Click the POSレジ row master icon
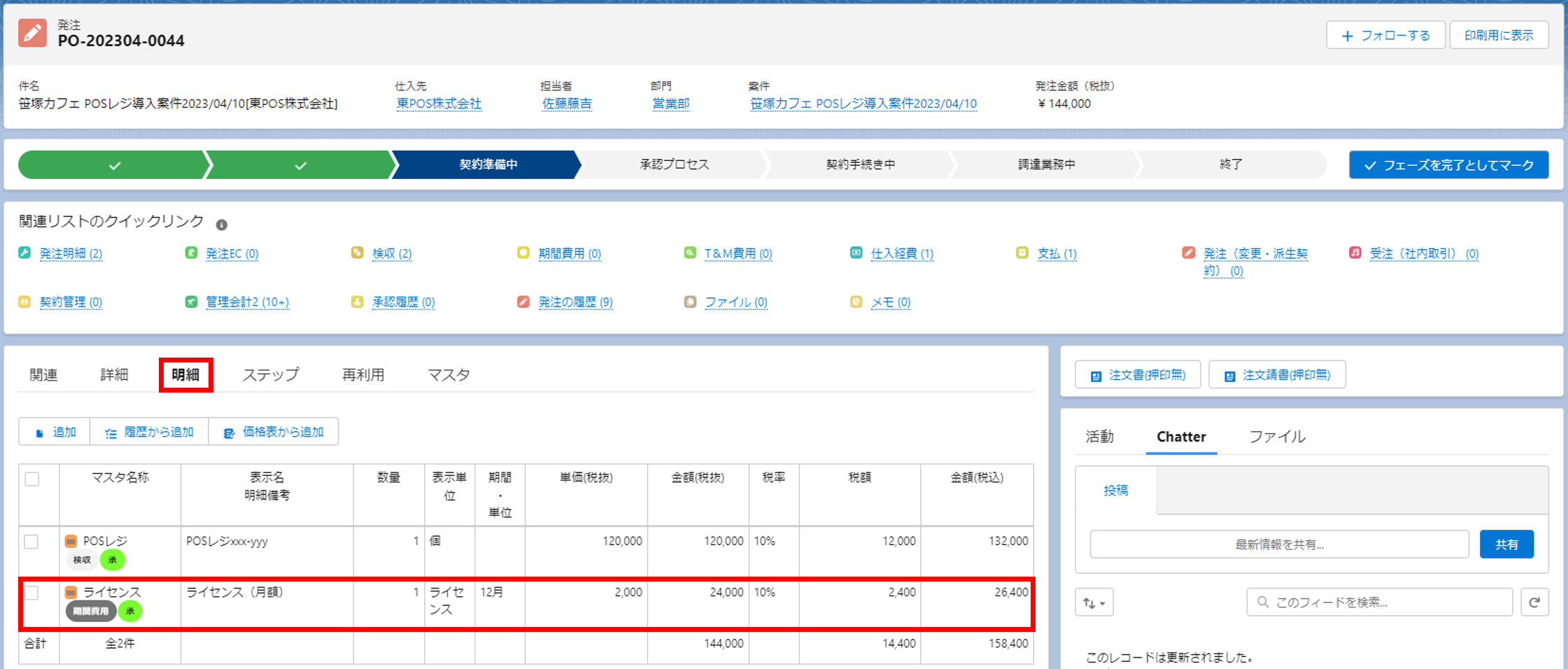Viewport: 1568px width, 669px height. (x=71, y=541)
